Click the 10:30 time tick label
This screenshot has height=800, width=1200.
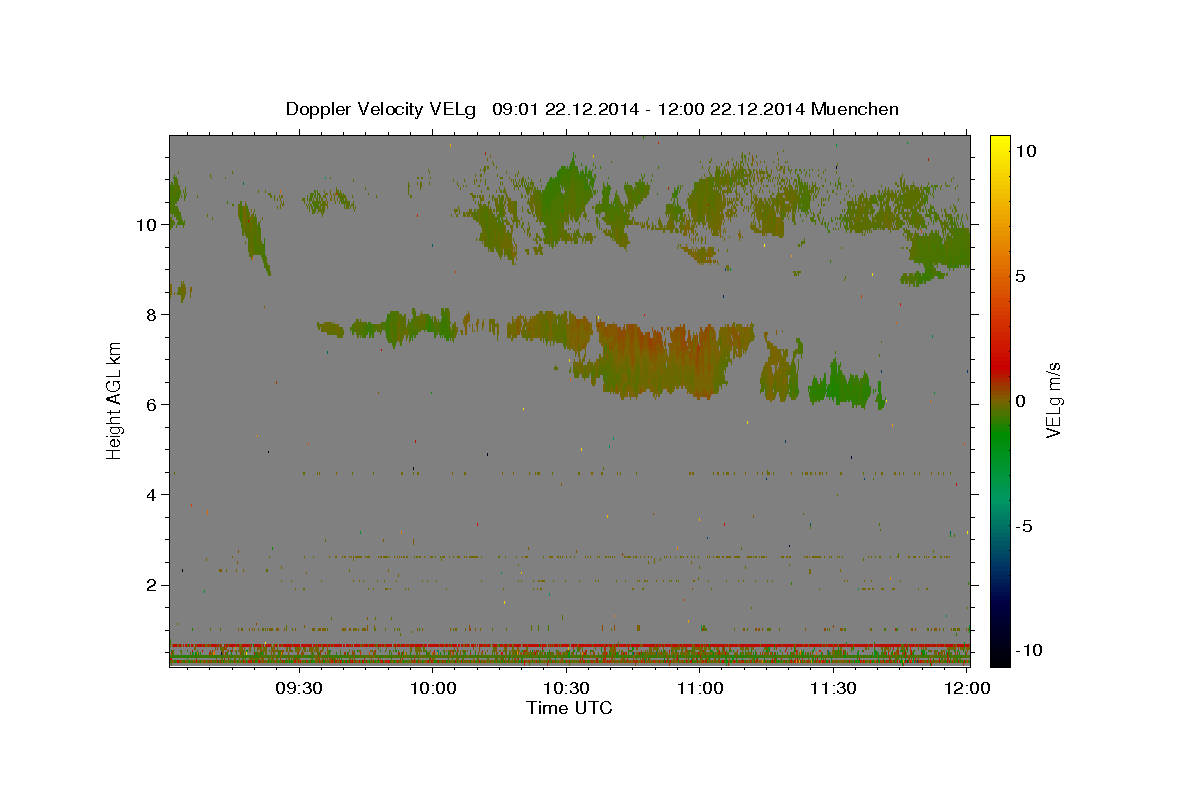pos(566,688)
